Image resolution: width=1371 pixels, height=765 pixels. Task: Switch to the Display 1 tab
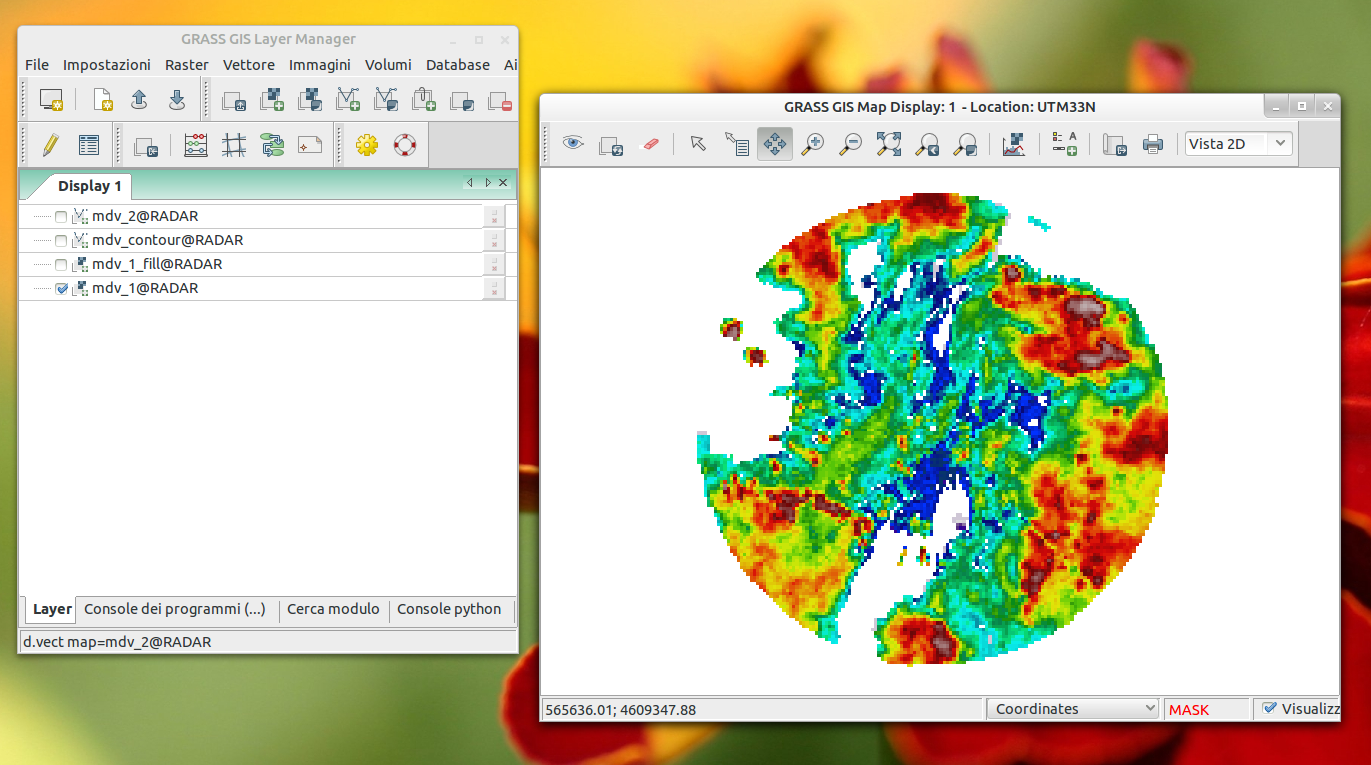89,186
